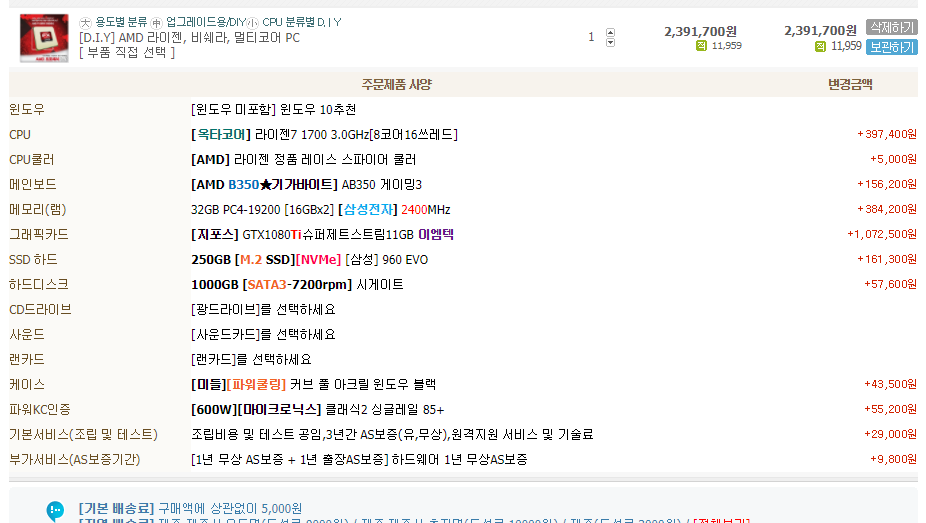Click the 기본서비스(조립 및 테스트) row label

click(x=83, y=434)
